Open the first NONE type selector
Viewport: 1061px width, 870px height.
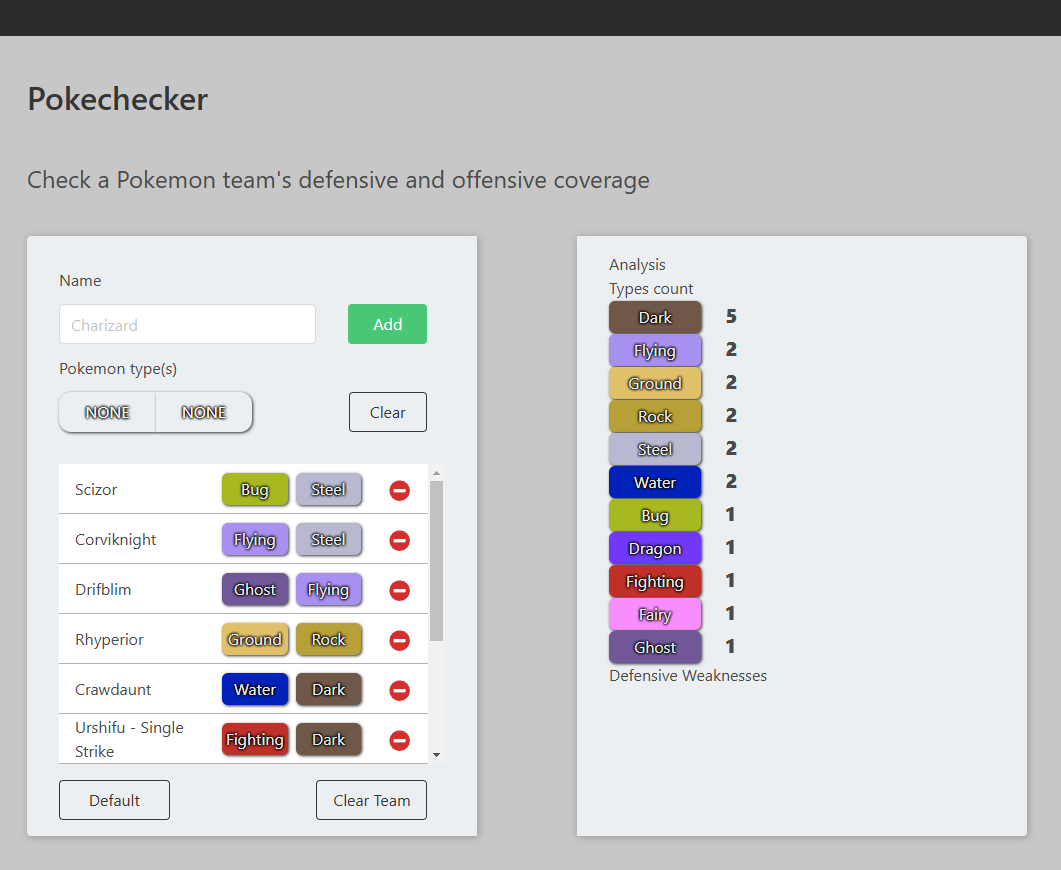point(108,412)
